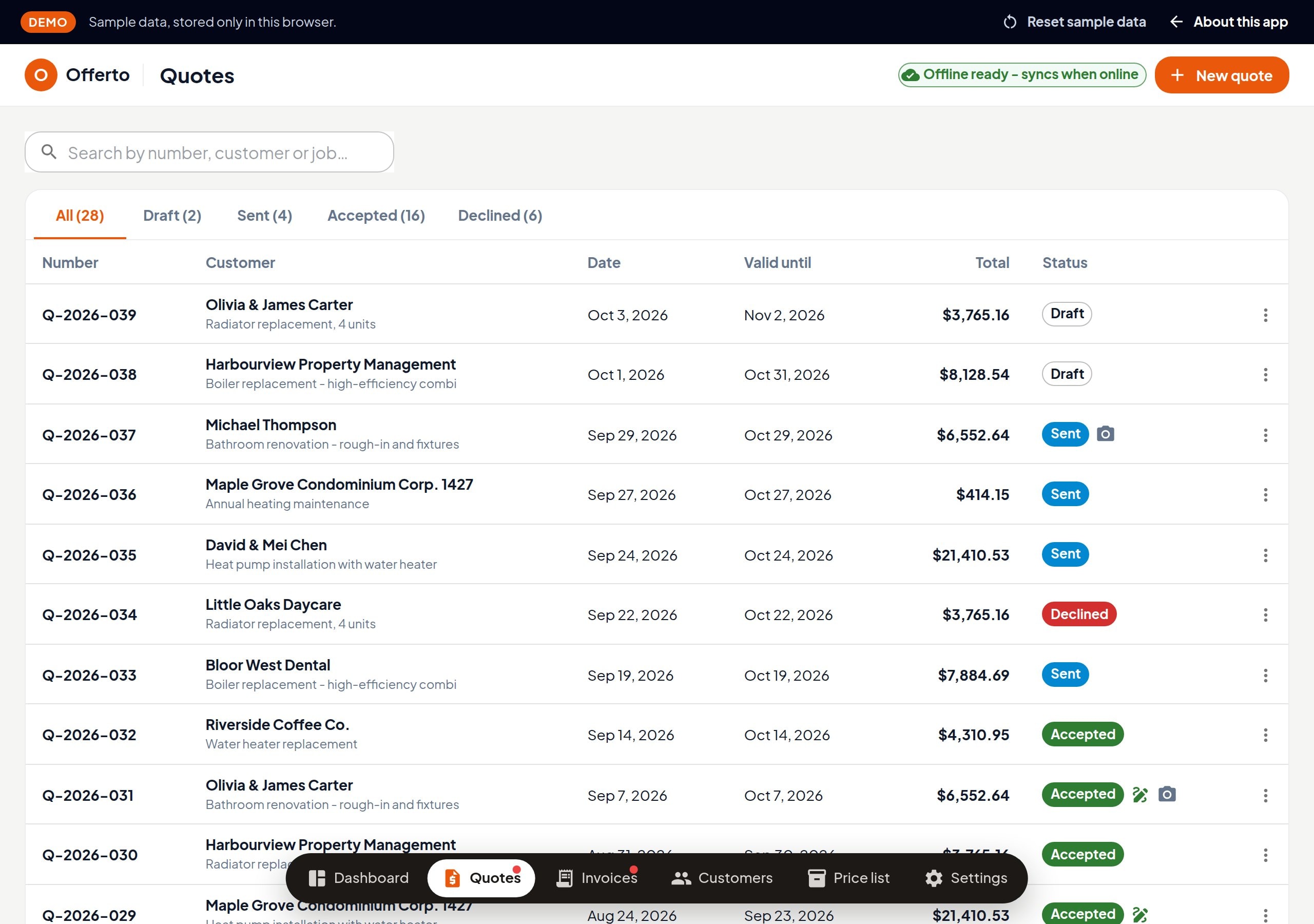Click the camera icon on quote Q-2026-031
This screenshot has width=1314, height=924.
1167,795
